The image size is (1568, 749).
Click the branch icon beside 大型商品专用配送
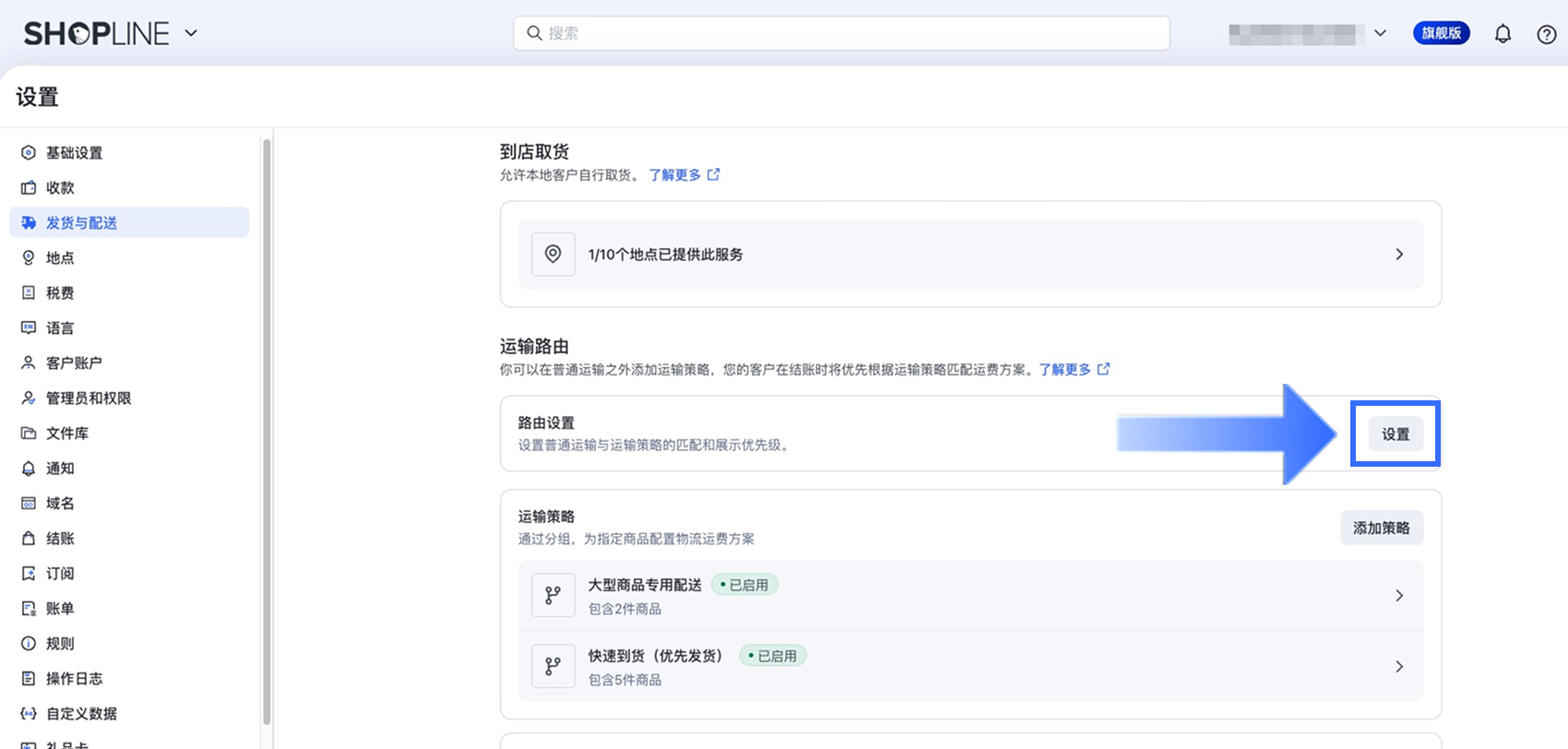click(x=552, y=596)
